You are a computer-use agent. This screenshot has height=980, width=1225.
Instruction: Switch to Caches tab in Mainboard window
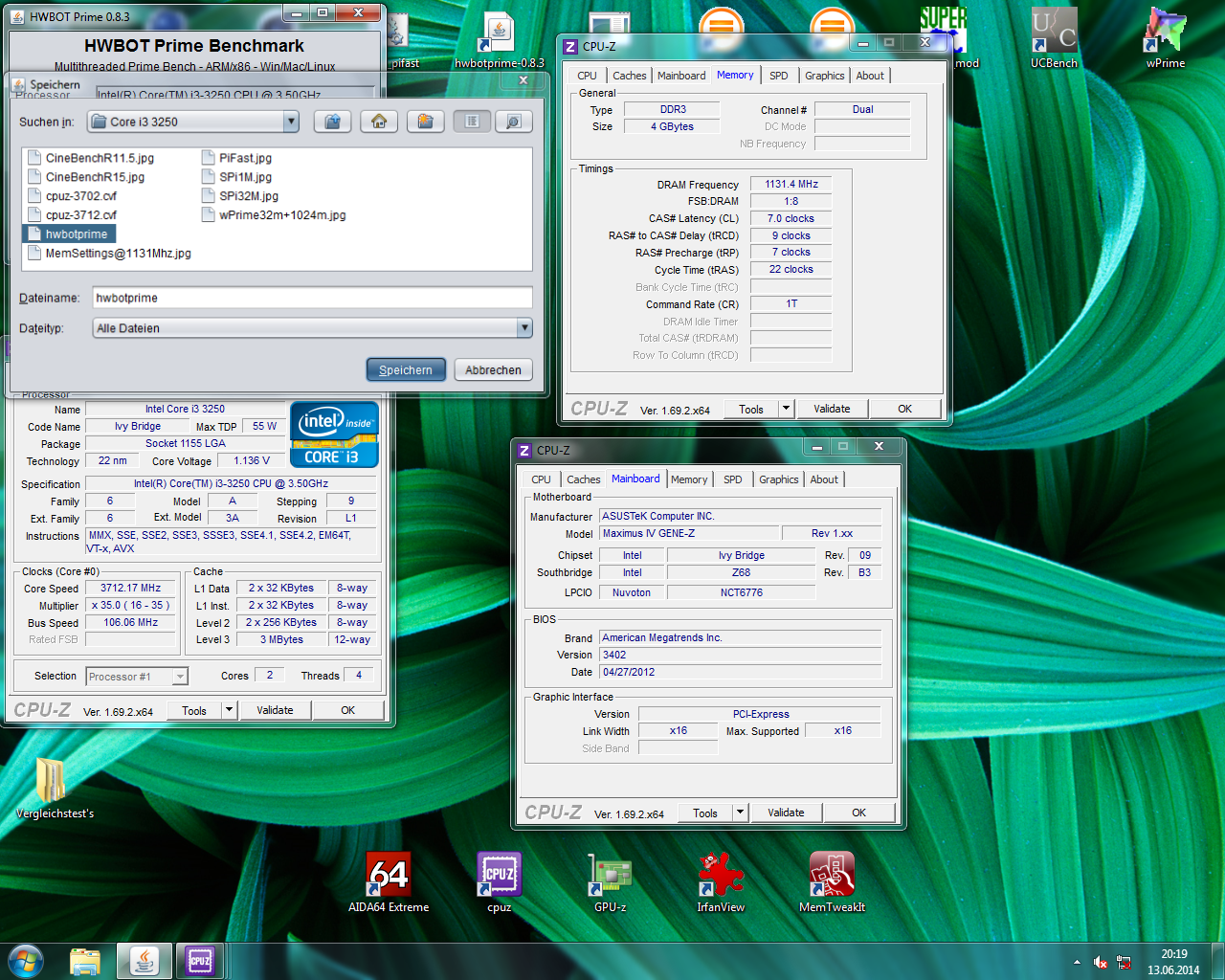[583, 479]
